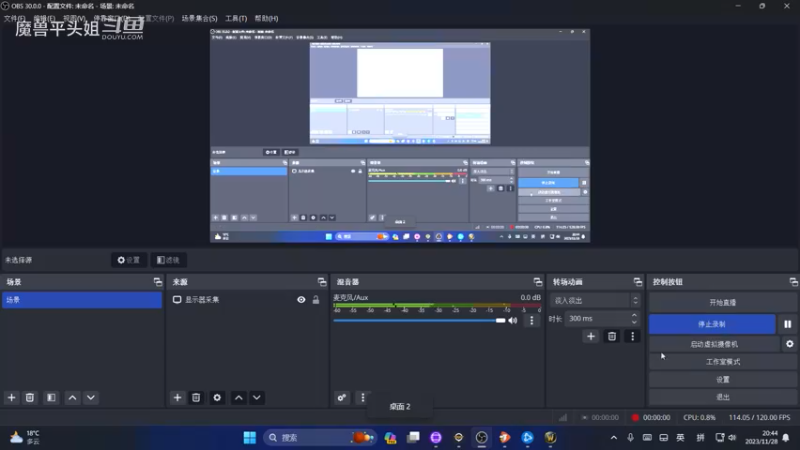Open 麦克风/Aux three-dot options menu
The width and height of the screenshot is (800, 450).
pyautogui.click(x=532, y=320)
